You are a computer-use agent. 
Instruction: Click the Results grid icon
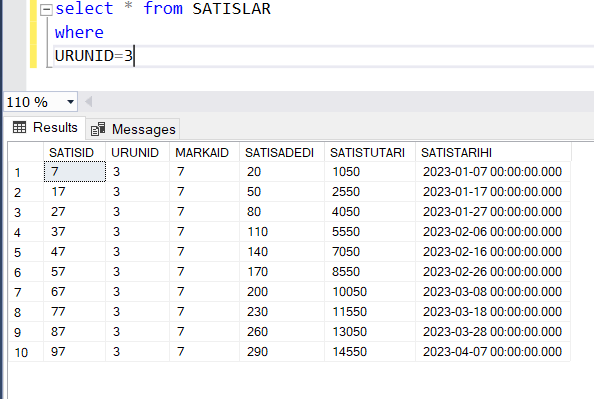[x=19, y=127]
